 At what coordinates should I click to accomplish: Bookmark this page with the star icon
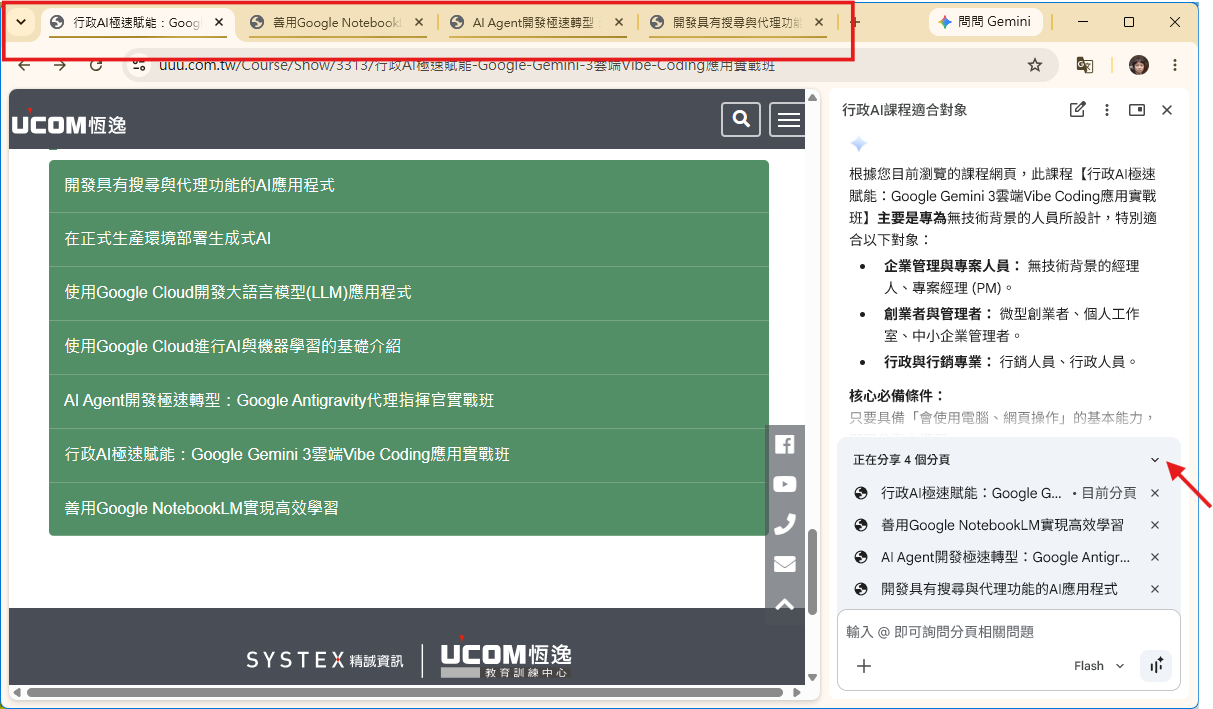pos(1035,65)
